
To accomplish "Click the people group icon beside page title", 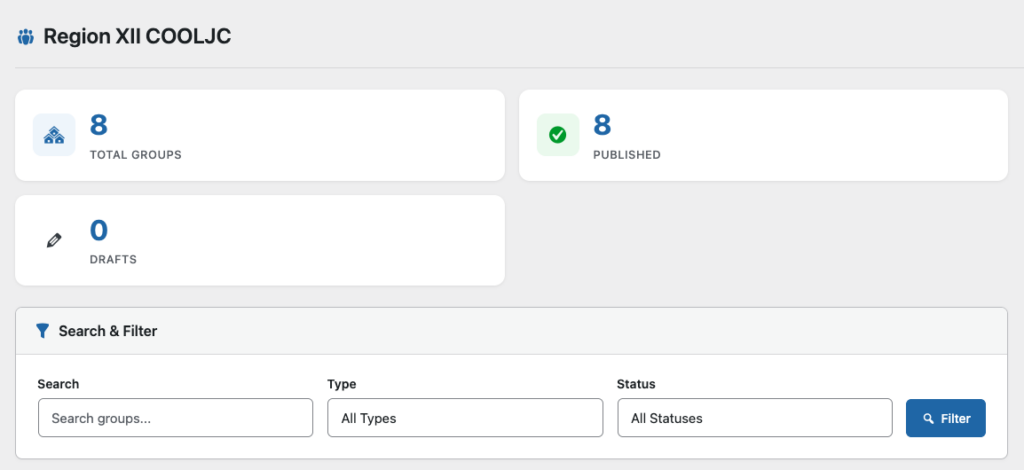I will point(25,37).
